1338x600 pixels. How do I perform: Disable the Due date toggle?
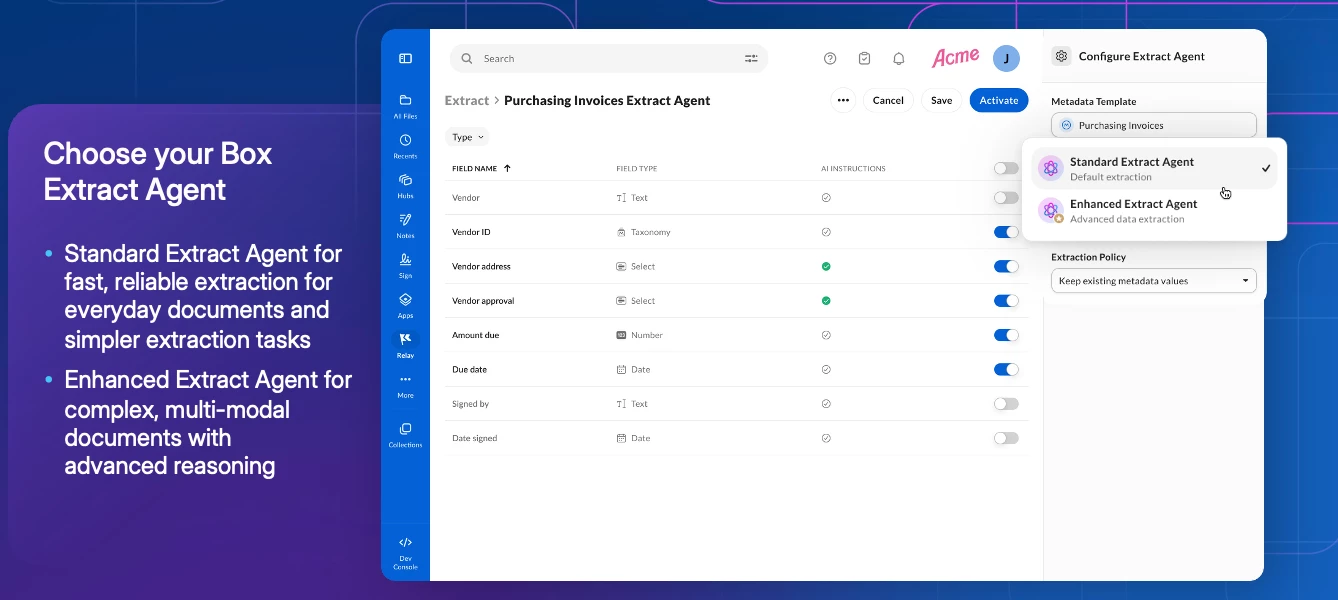click(1006, 369)
